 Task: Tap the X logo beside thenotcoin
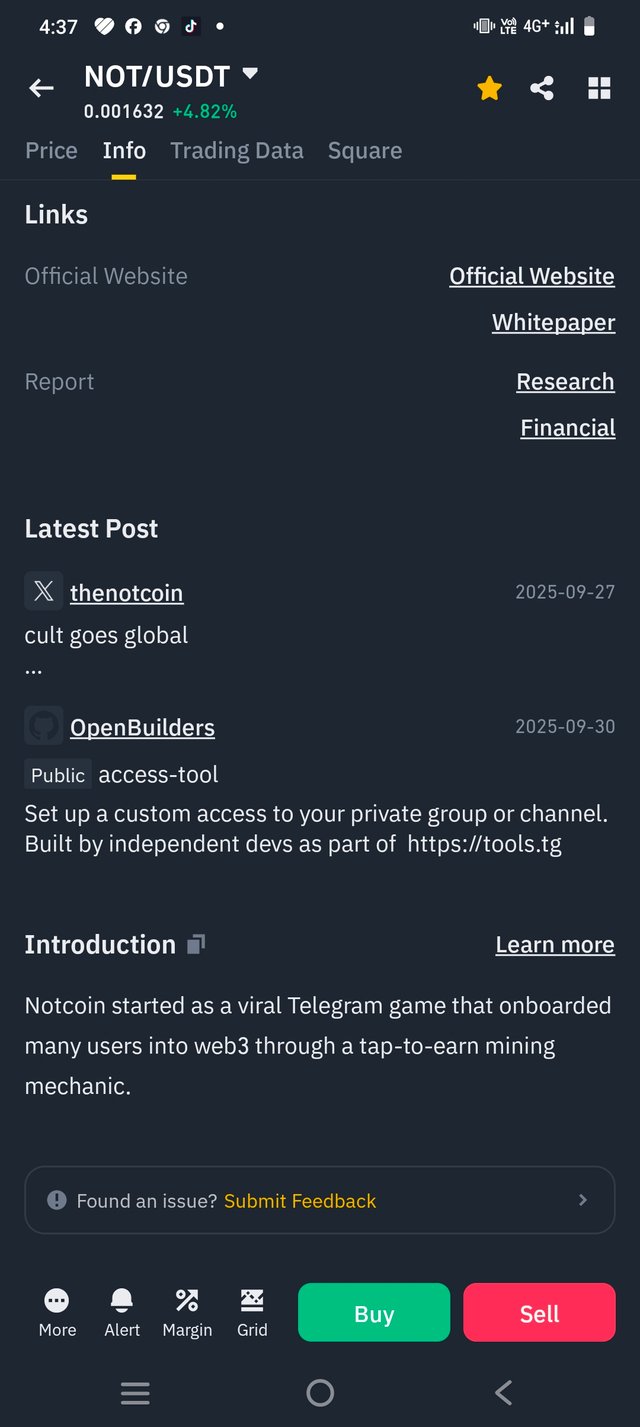click(x=44, y=592)
